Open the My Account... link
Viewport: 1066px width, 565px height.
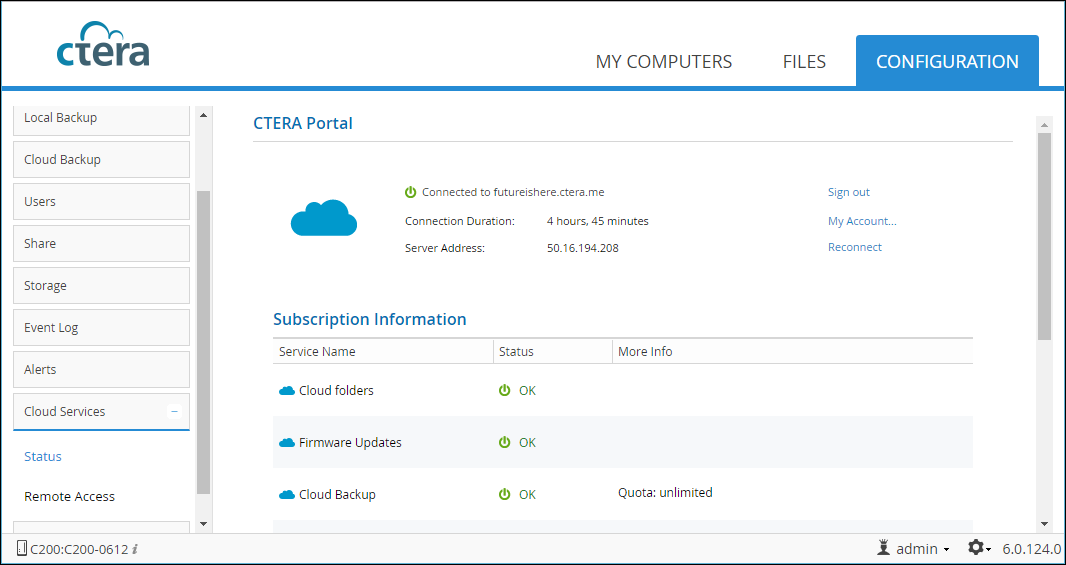pyautogui.click(x=862, y=221)
